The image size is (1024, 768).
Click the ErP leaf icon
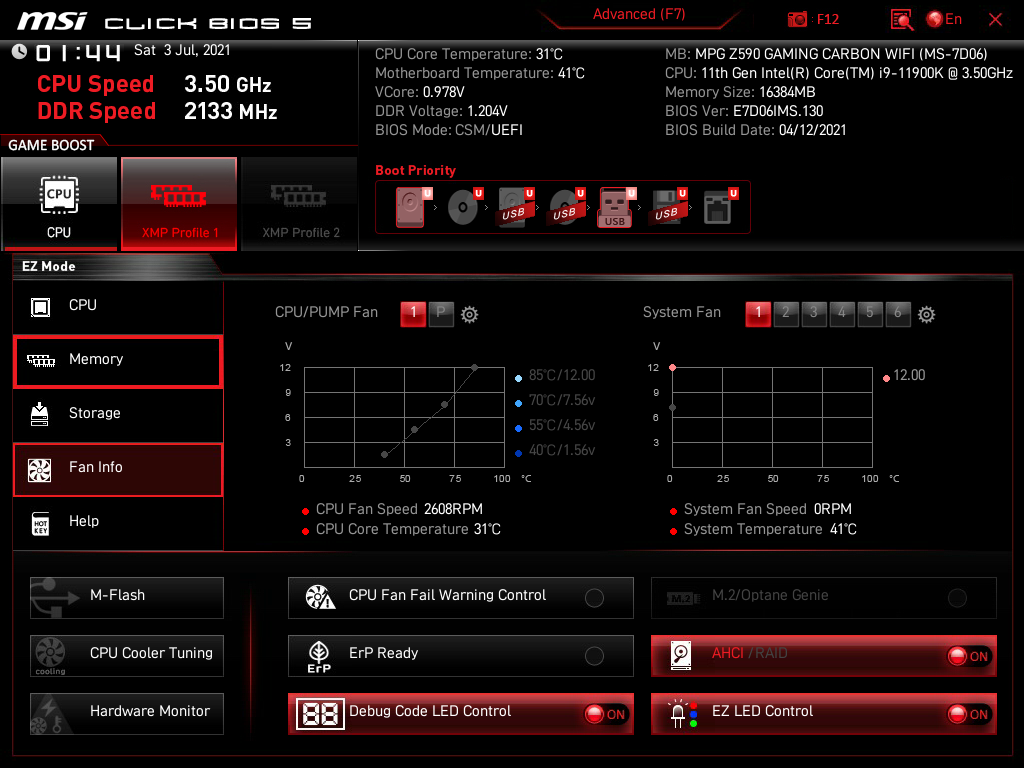pyautogui.click(x=319, y=656)
